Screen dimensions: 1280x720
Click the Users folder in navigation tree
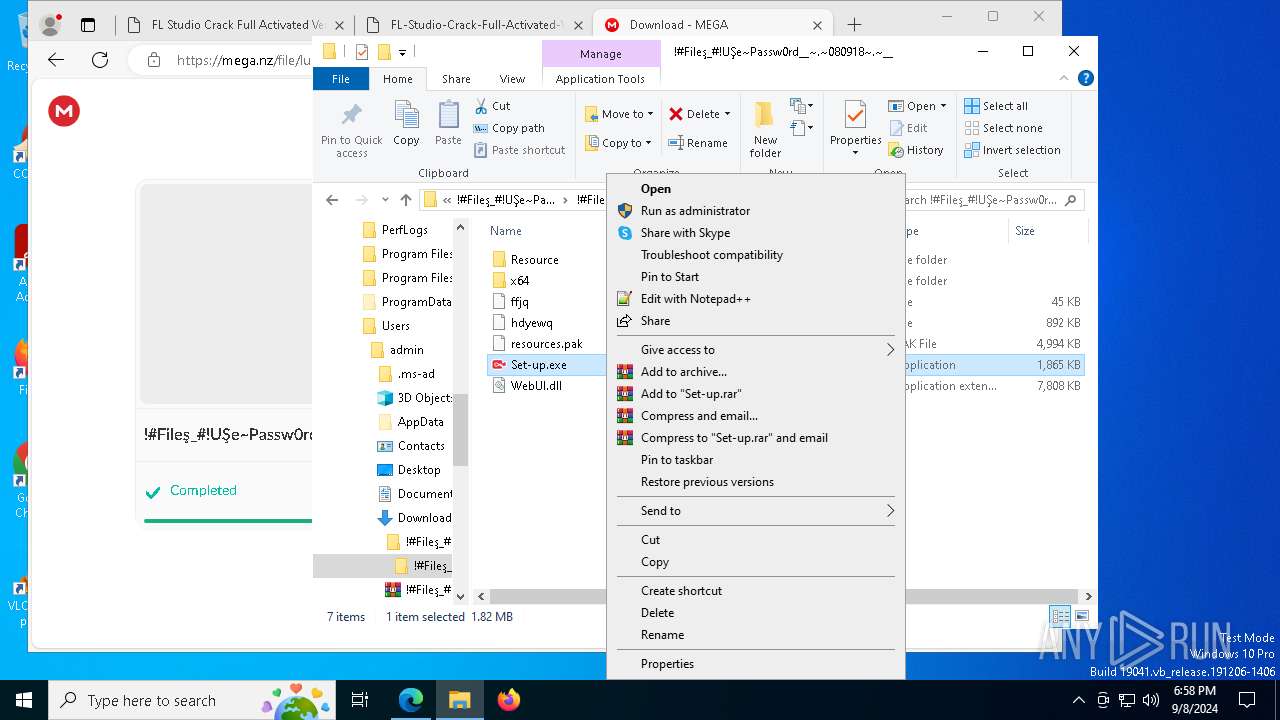(395, 326)
